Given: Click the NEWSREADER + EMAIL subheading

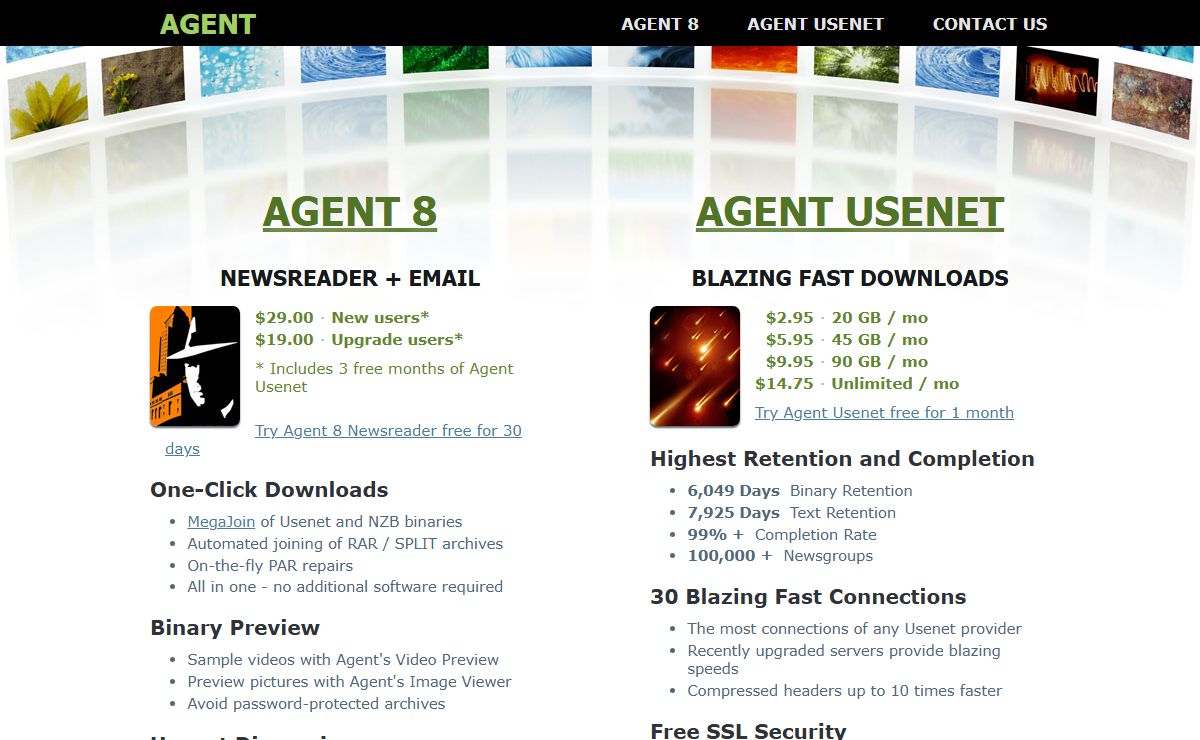Looking at the screenshot, I should click(350, 278).
